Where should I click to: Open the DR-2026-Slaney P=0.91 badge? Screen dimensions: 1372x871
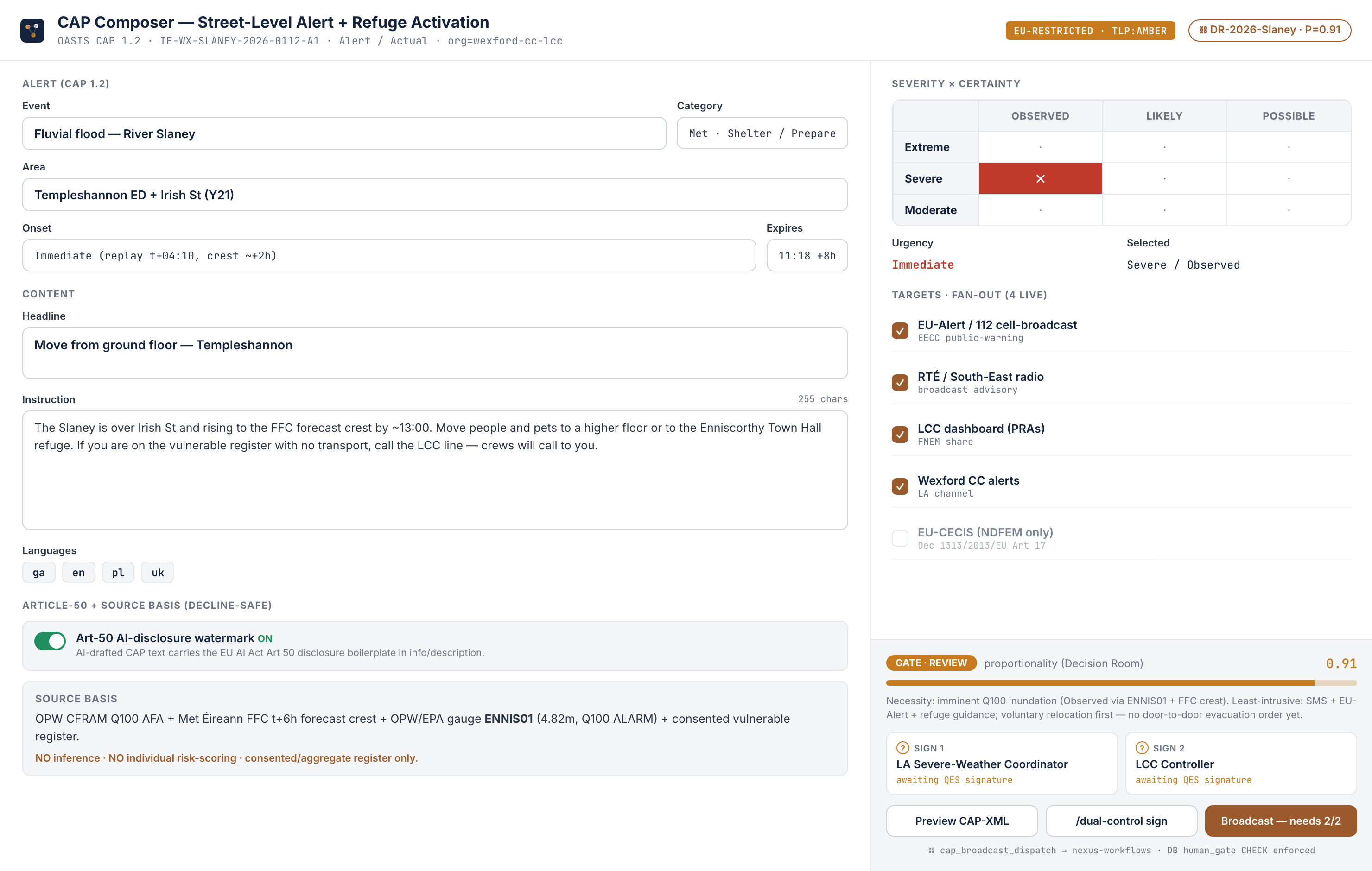tap(1270, 30)
